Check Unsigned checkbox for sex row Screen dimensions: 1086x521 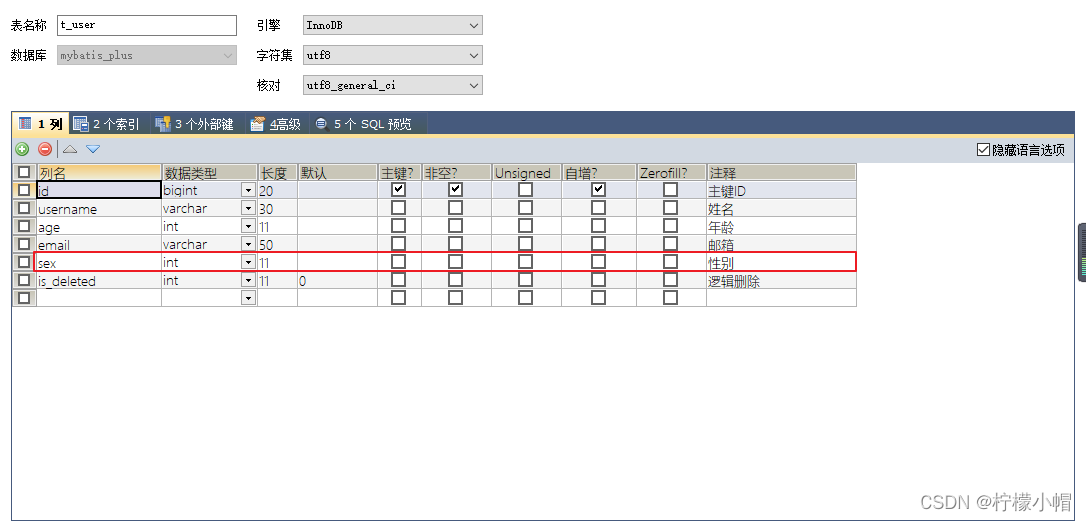[x=526, y=261]
